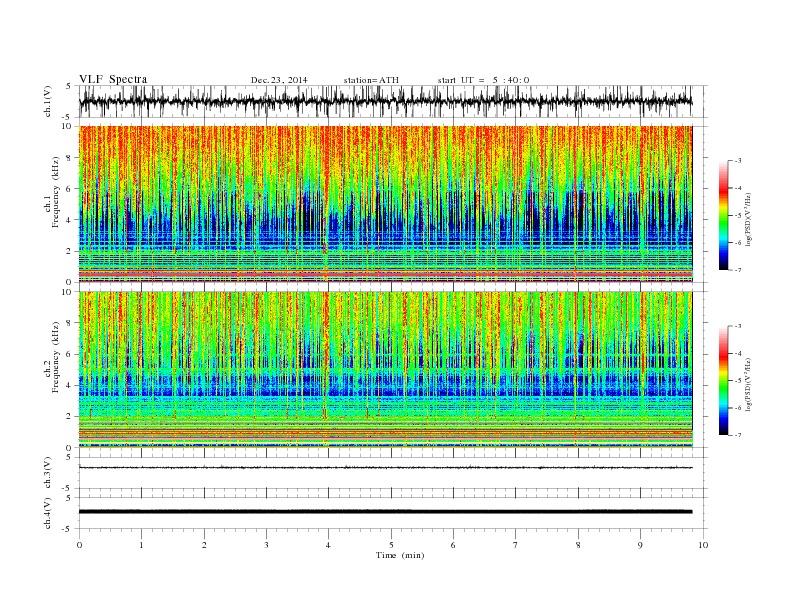This screenshot has width=792, height=612.
Task: Click time axis tick label "1"
Action: click(x=141, y=545)
